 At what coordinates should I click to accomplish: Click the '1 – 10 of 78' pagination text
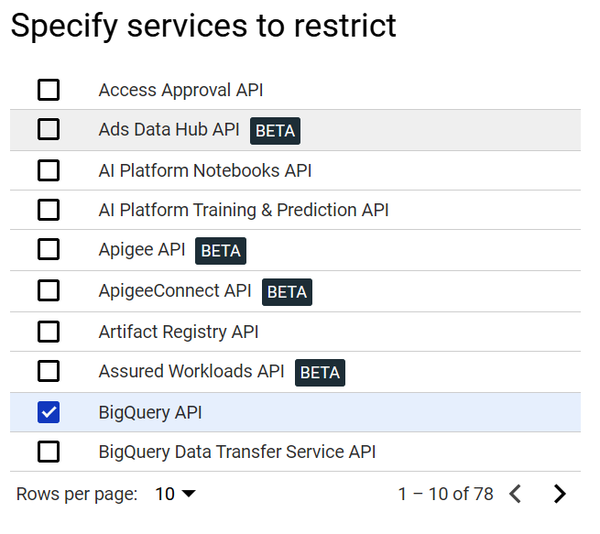(x=446, y=494)
